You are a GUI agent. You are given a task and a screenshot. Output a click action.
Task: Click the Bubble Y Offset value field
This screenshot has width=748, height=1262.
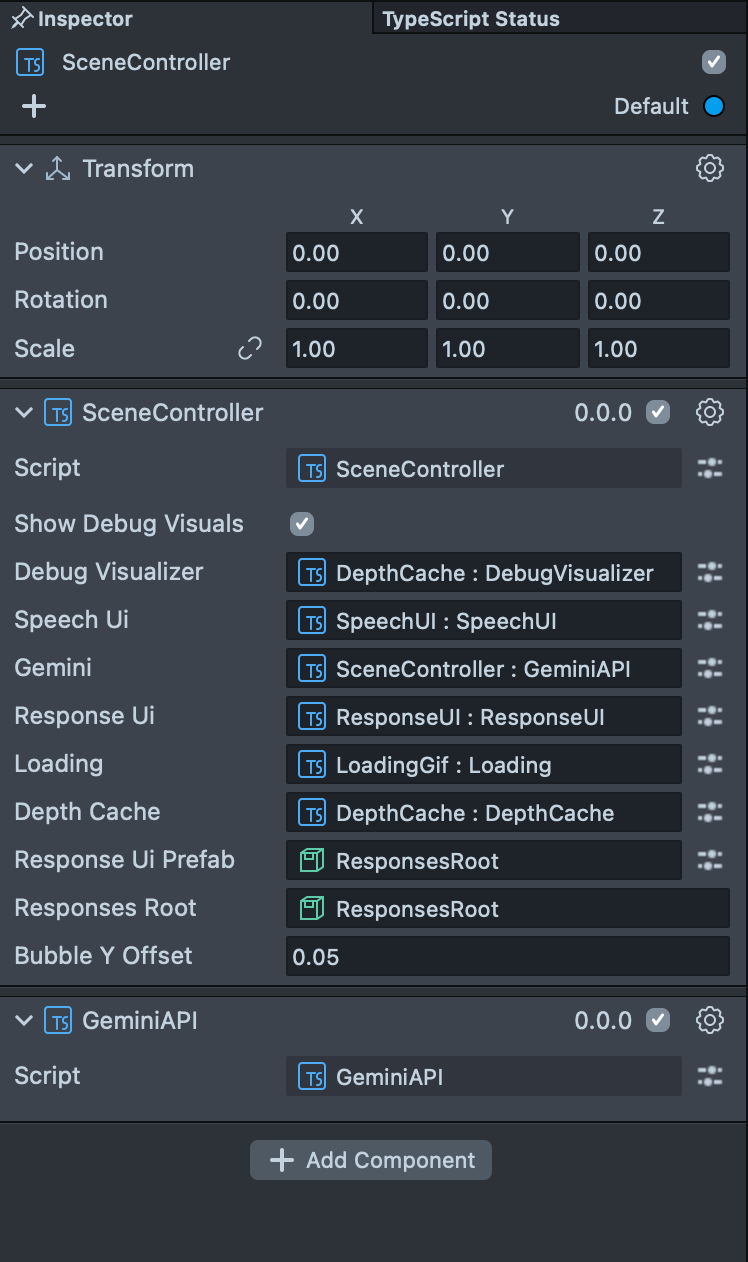(x=507, y=957)
